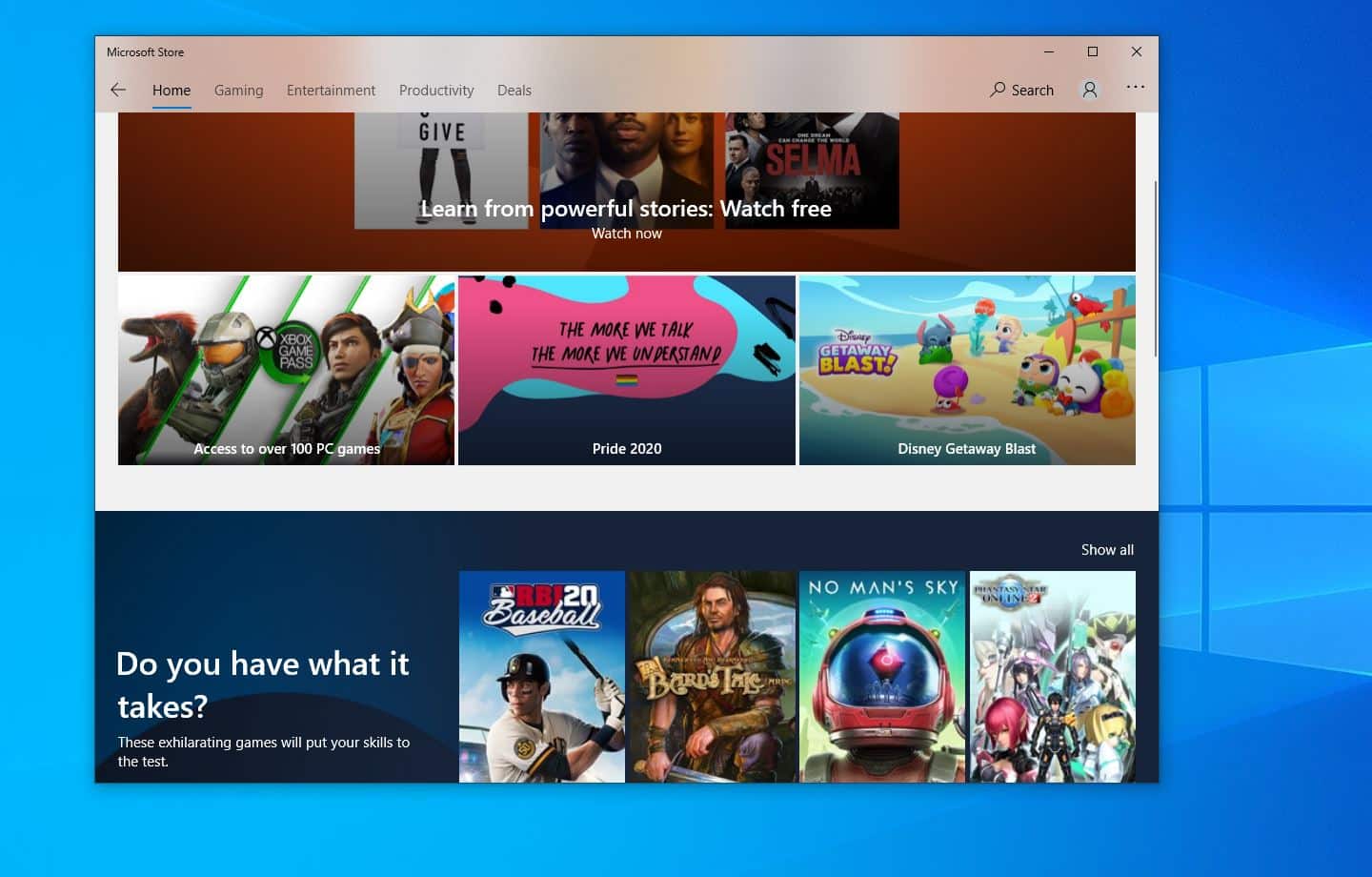Click the Watch now link
The height and width of the screenshot is (877, 1372).
626,234
